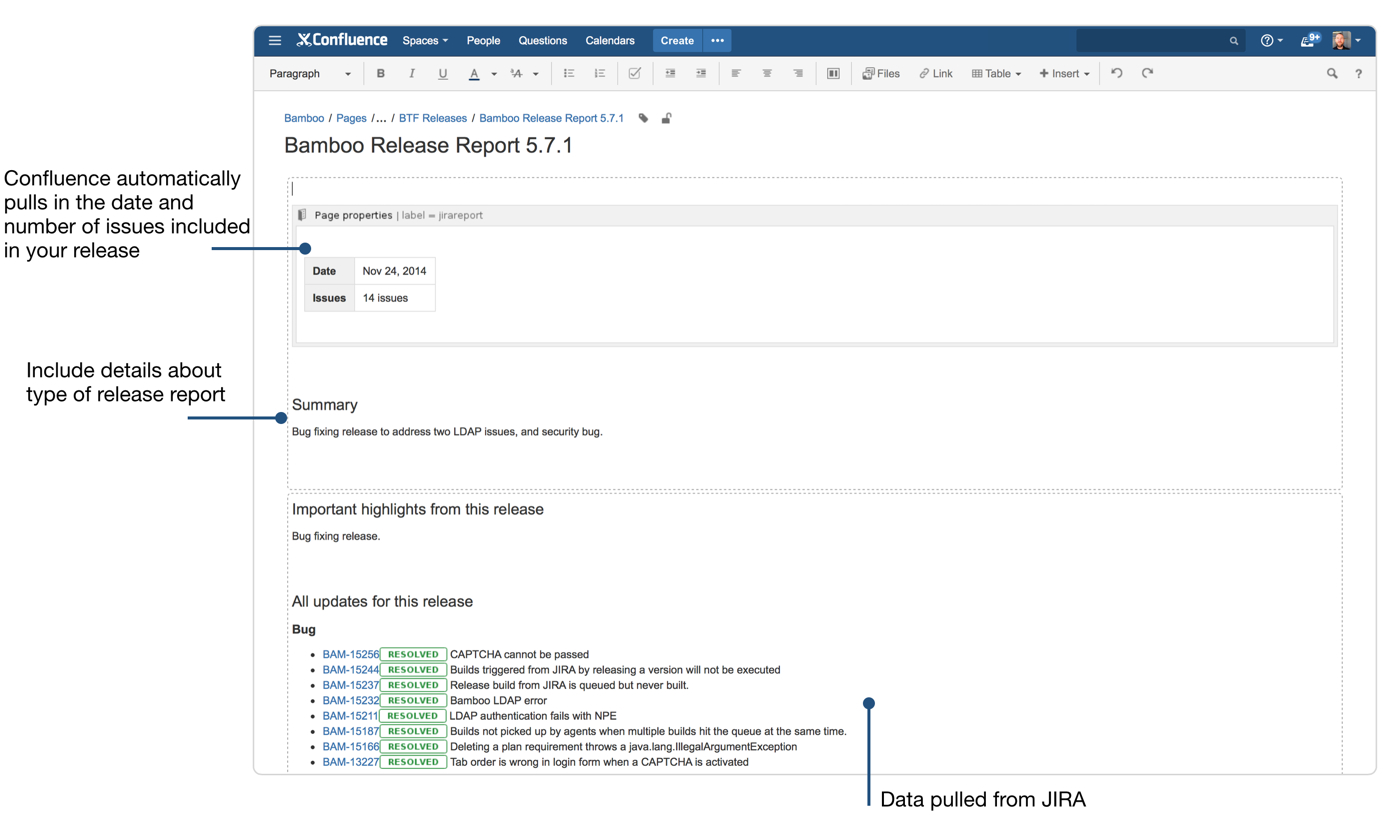Insert a task list checkbox
Viewport: 1384px width, 816px height.
634,74
